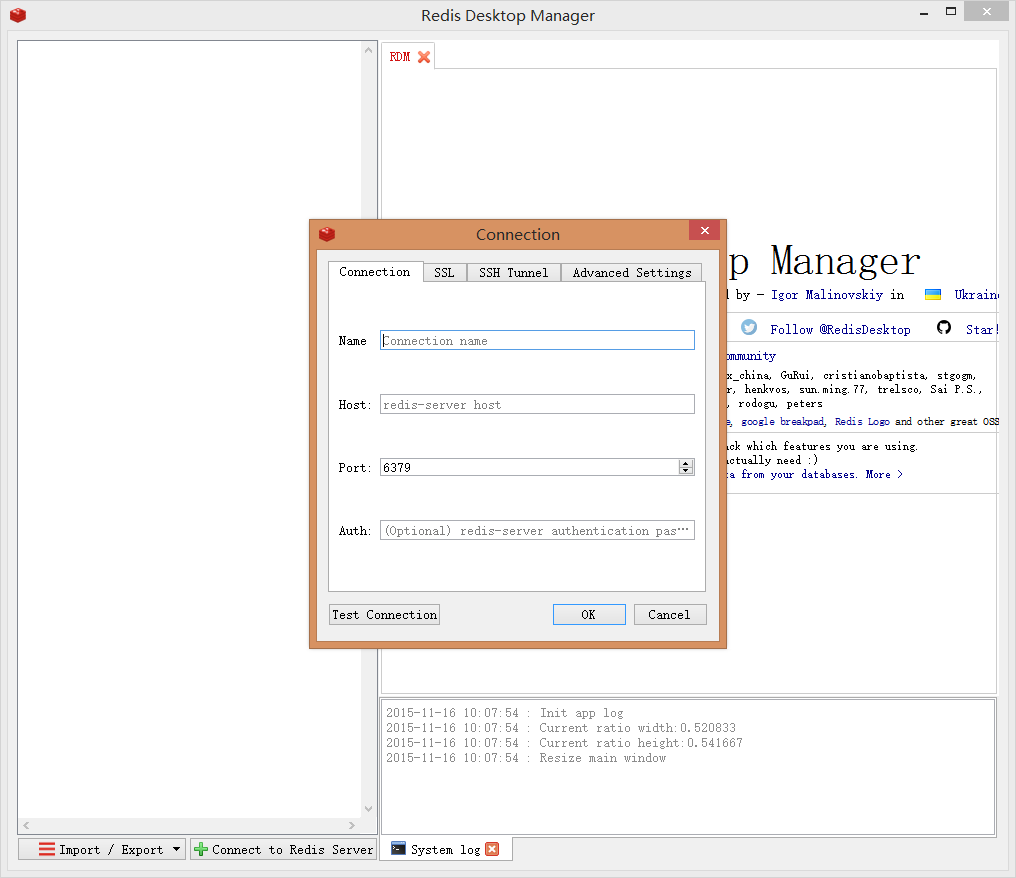Open the Import / Export dropdown arrow
The image size is (1016, 878).
(x=177, y=849)
